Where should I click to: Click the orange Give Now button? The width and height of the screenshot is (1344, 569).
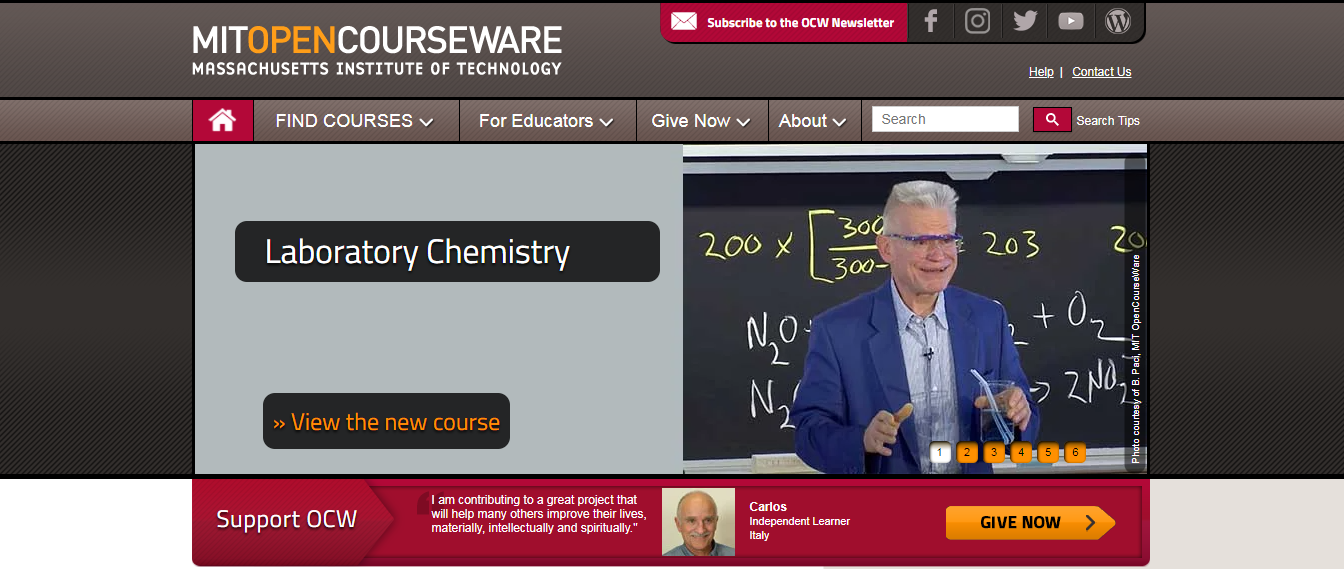click(1030, 522)
